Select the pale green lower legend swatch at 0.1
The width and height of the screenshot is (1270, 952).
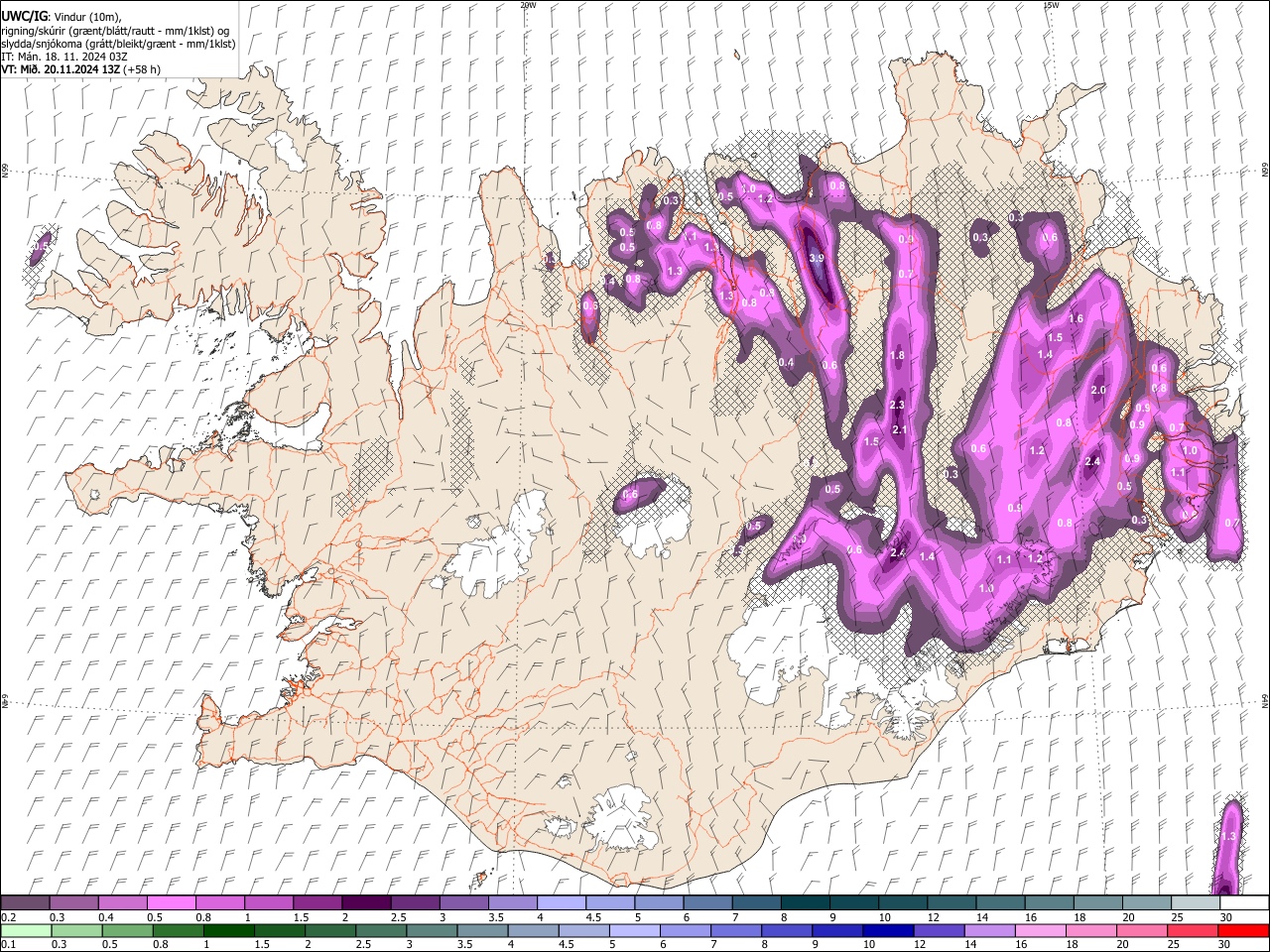pos(26,930)
